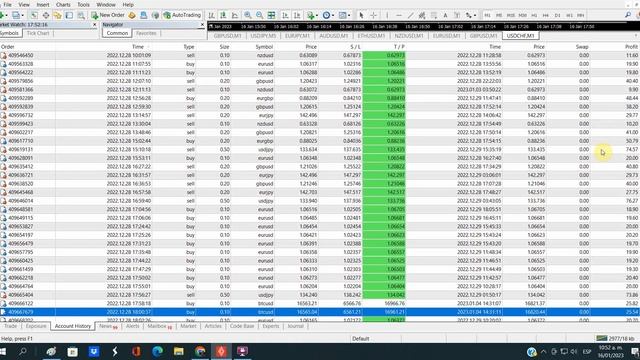Switch to the ETHUSD,M1 chart tab
Screen dimensions: 640x360
371,36
